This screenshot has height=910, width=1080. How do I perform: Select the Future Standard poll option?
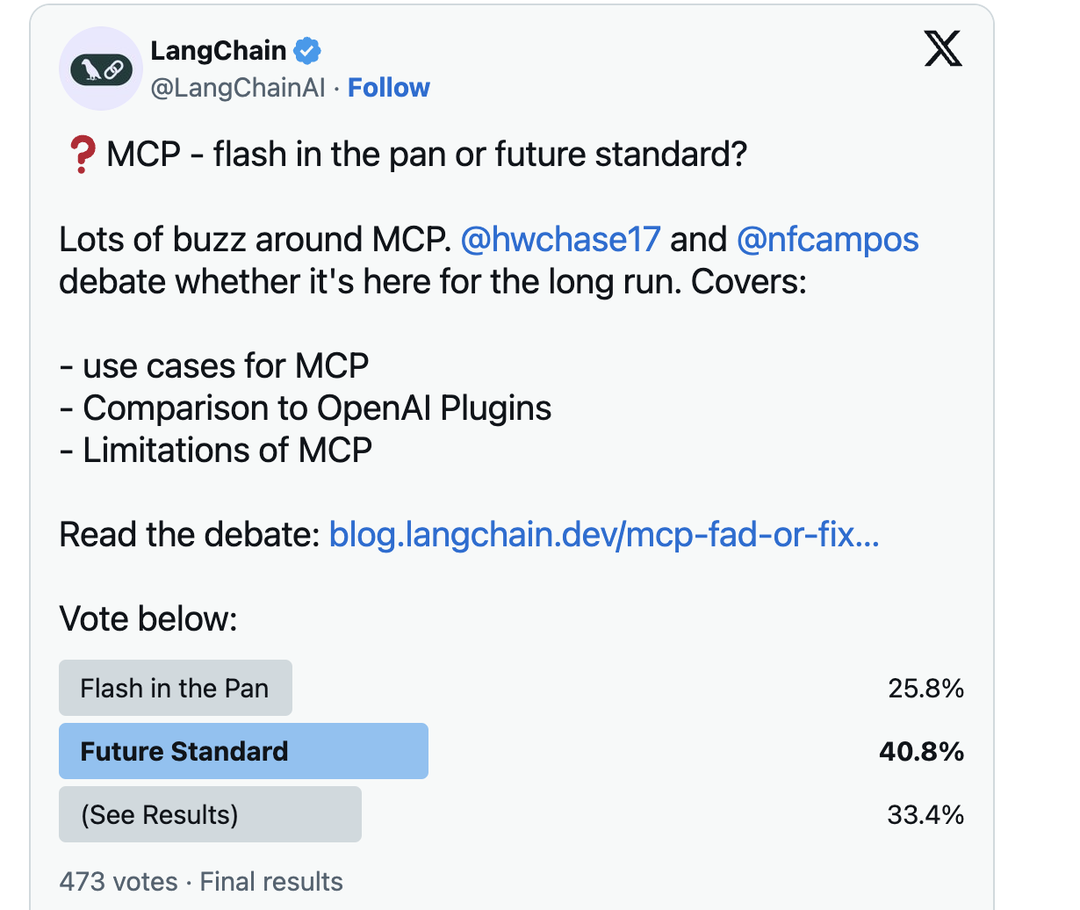tap(243, 751)
